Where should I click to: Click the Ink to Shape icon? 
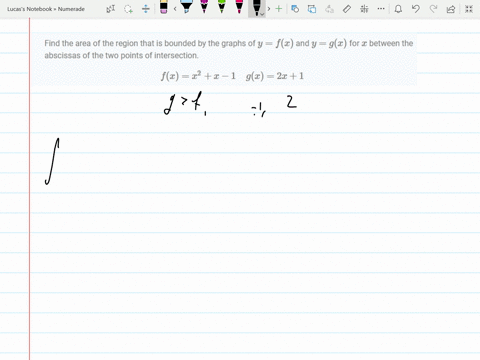[312, 9]
